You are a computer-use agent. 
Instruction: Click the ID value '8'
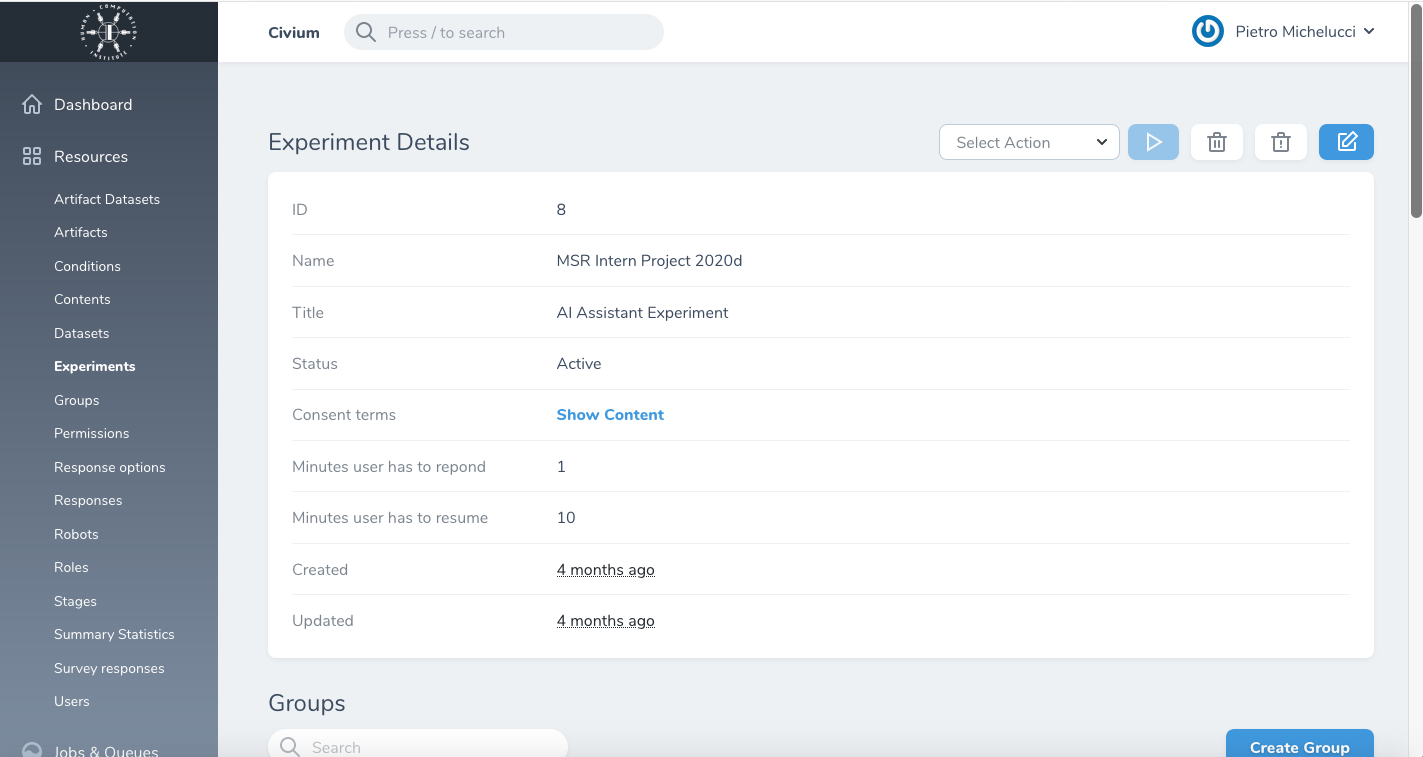click(561, 210)
